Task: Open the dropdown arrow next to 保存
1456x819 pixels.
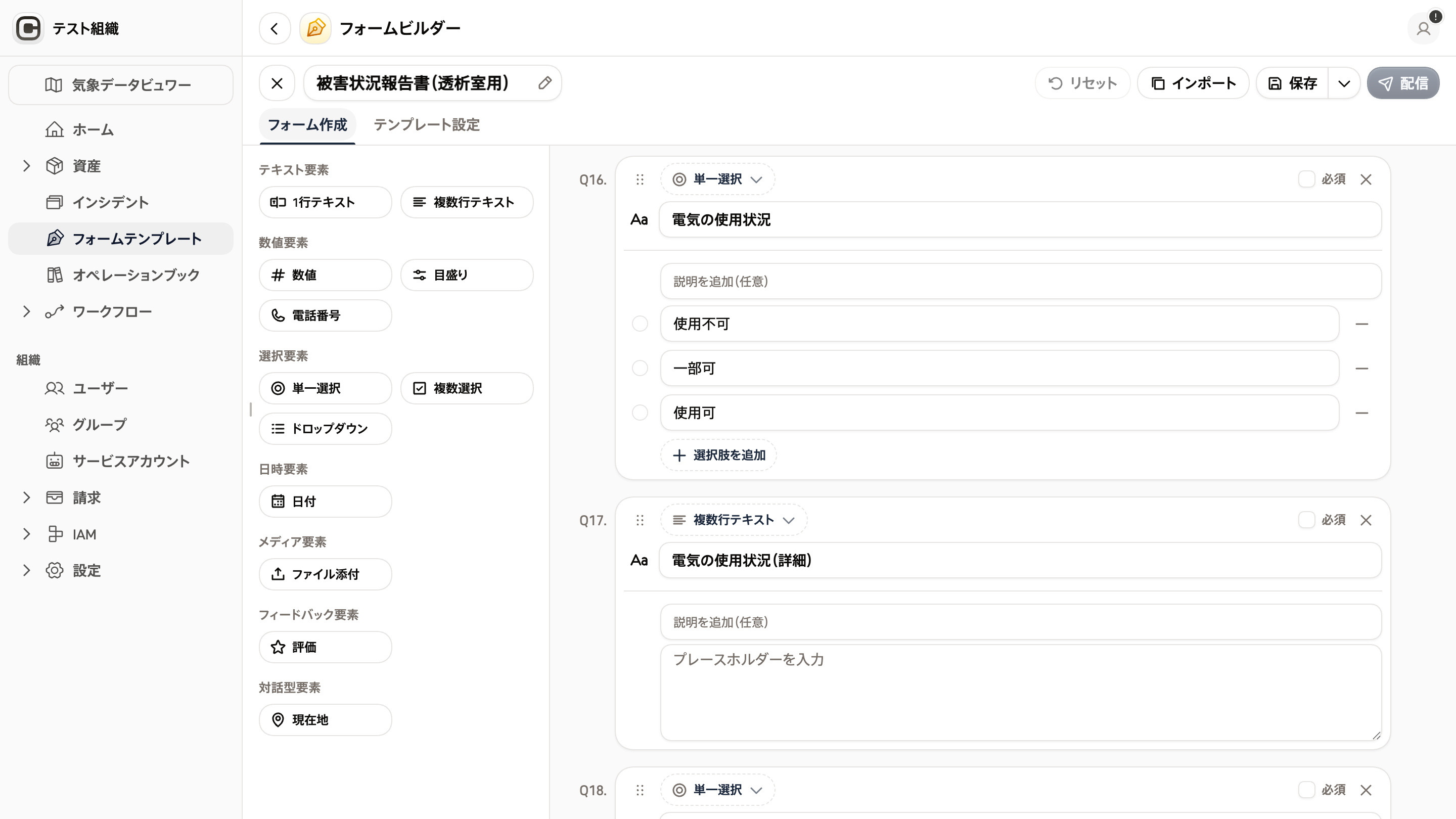Action: point(1344,83)
